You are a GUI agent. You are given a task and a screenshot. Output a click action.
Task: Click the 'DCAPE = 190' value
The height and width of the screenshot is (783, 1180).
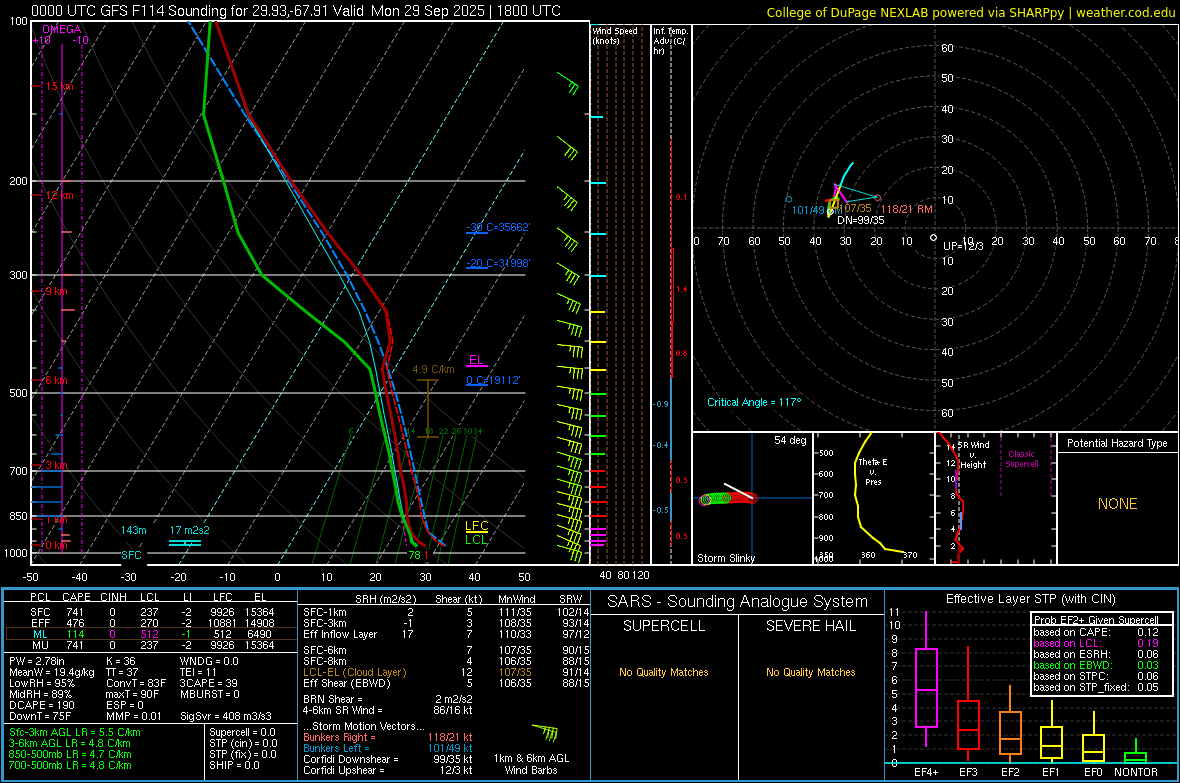coord(41,705)
